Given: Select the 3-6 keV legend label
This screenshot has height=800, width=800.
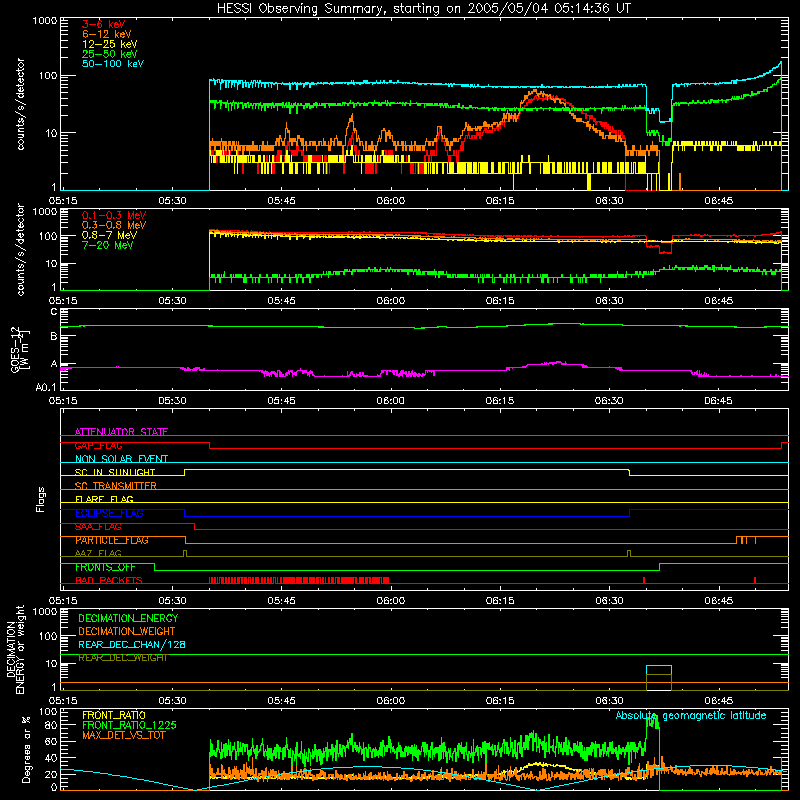Looking at the screenshot, I should (104, 24).
